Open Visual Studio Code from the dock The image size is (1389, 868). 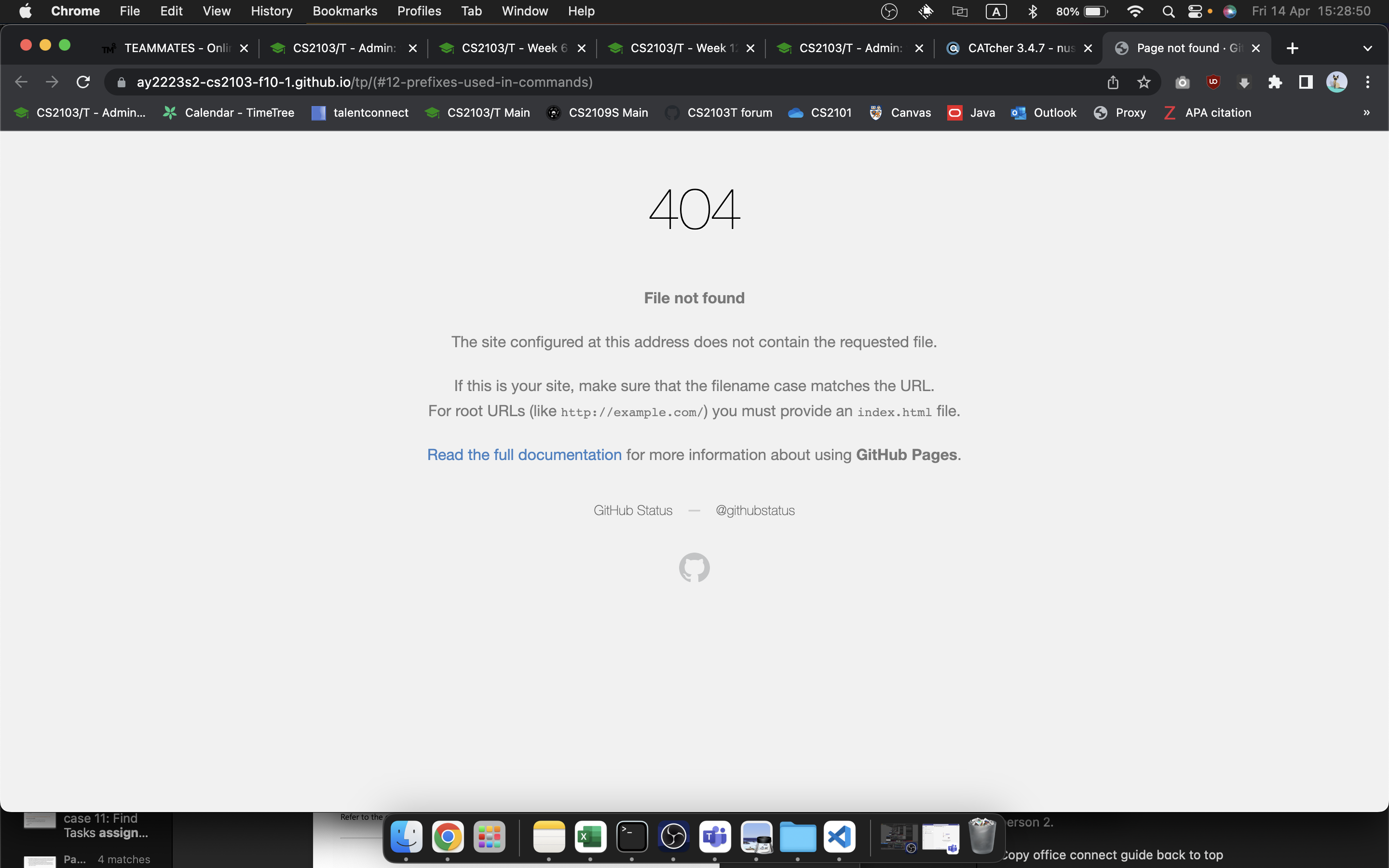[x=839, y=837]
